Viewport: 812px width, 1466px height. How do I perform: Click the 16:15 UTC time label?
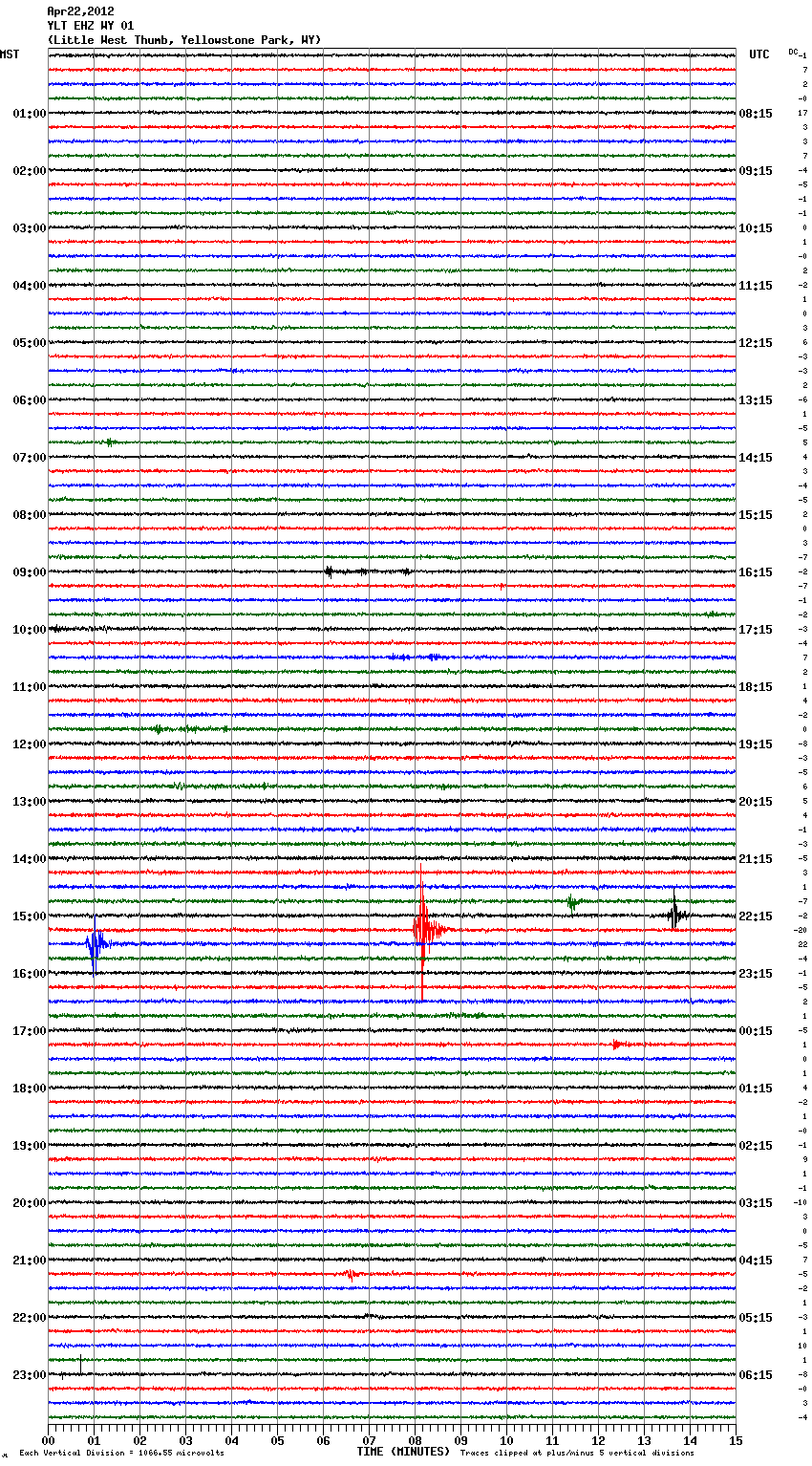[756, 572]
